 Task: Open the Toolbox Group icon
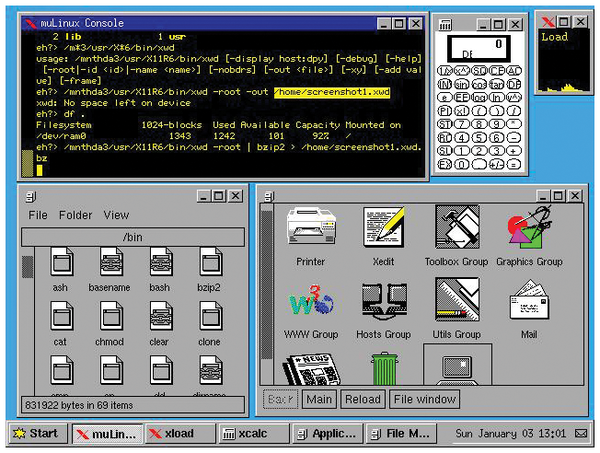click(x=457, y=227)
